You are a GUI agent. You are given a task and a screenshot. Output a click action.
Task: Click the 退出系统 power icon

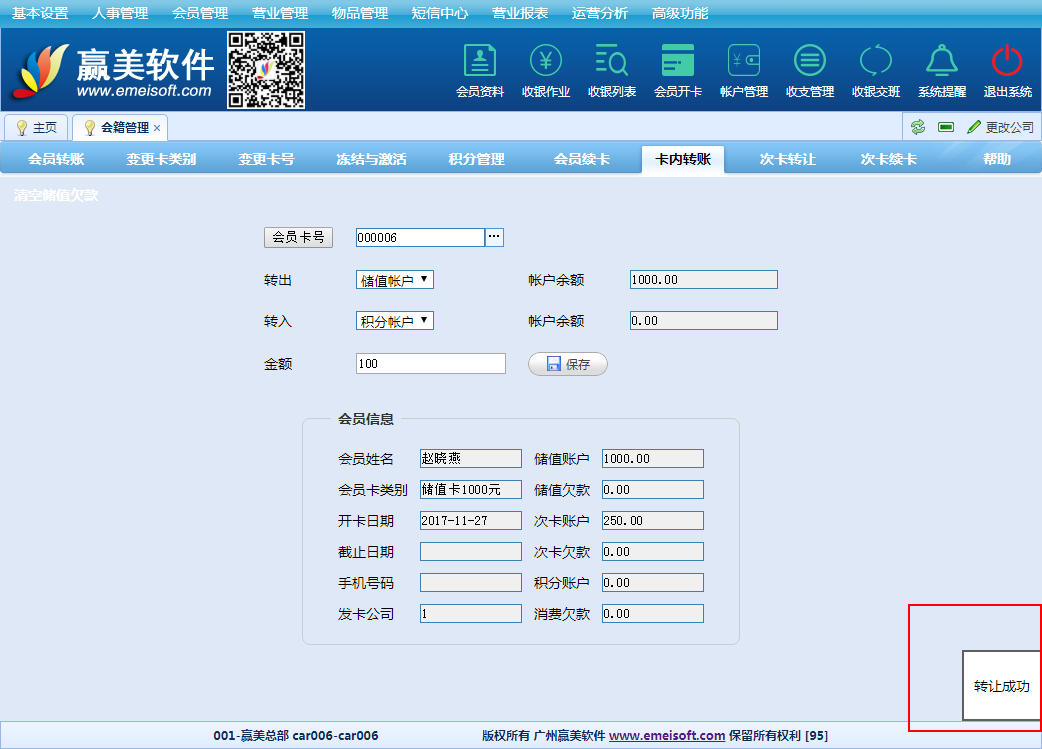(1007, 70)
